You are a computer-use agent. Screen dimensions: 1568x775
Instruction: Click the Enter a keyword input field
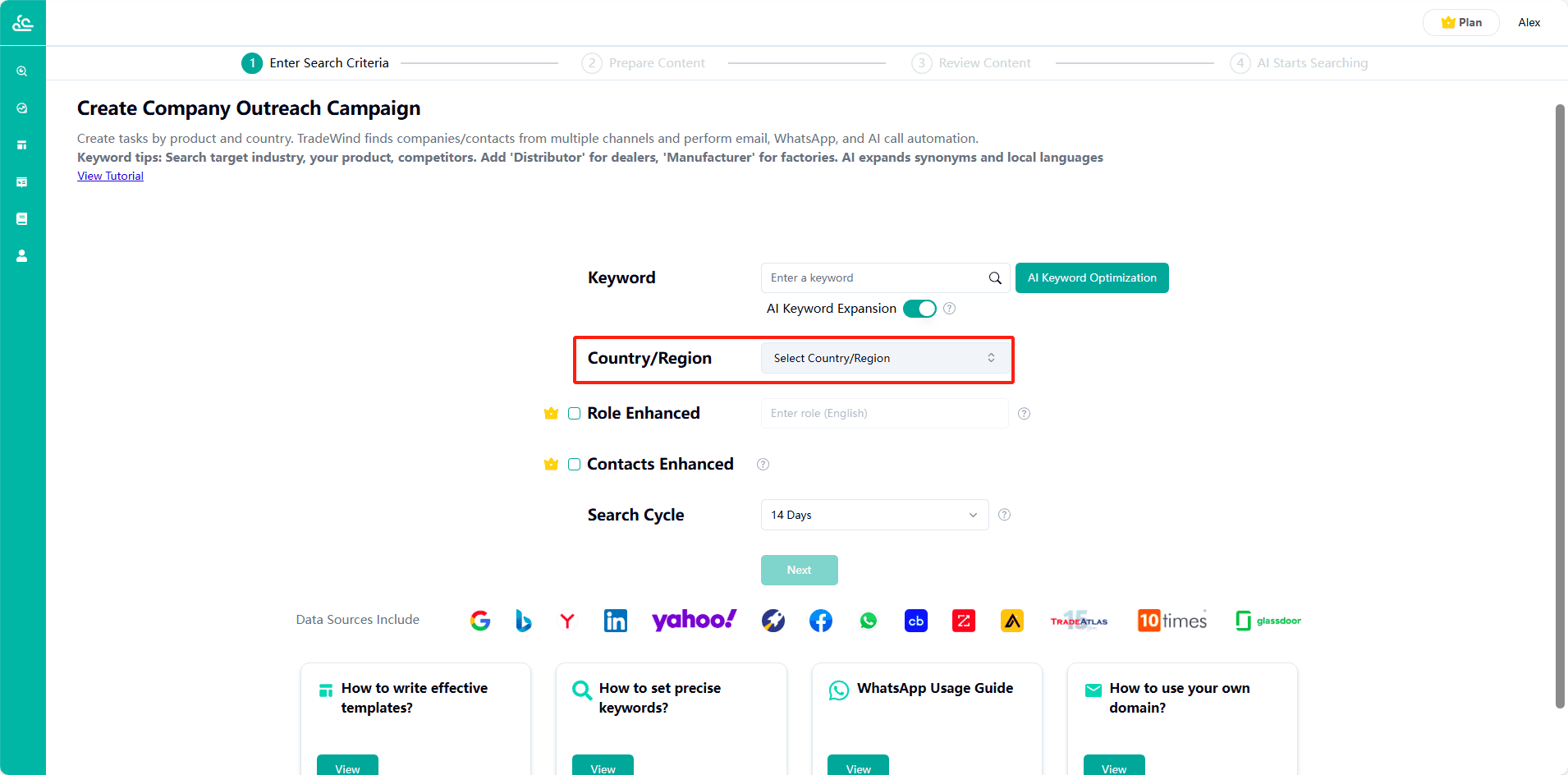pyautogui.click(x=874, y=278)
